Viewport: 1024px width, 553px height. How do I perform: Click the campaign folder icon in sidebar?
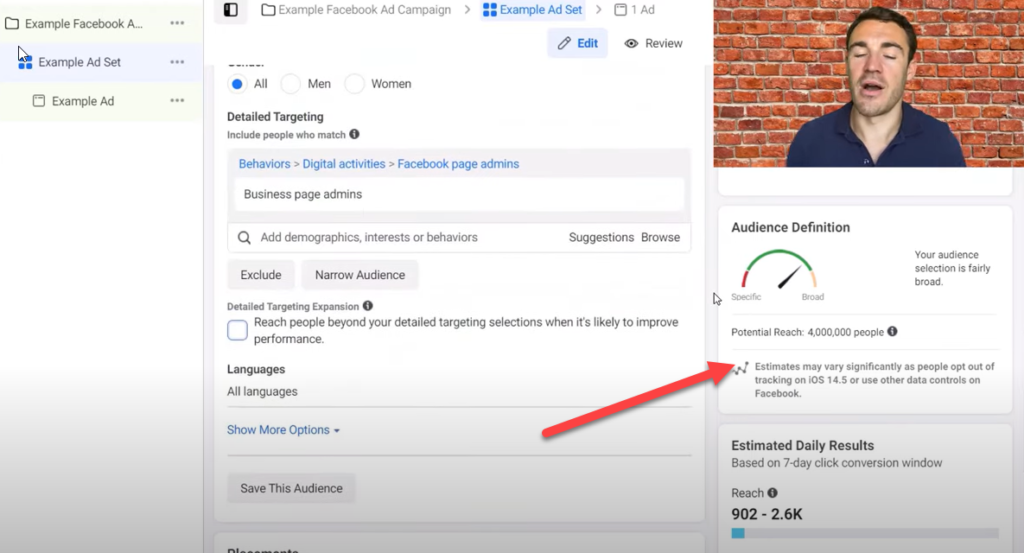[12, 24]
